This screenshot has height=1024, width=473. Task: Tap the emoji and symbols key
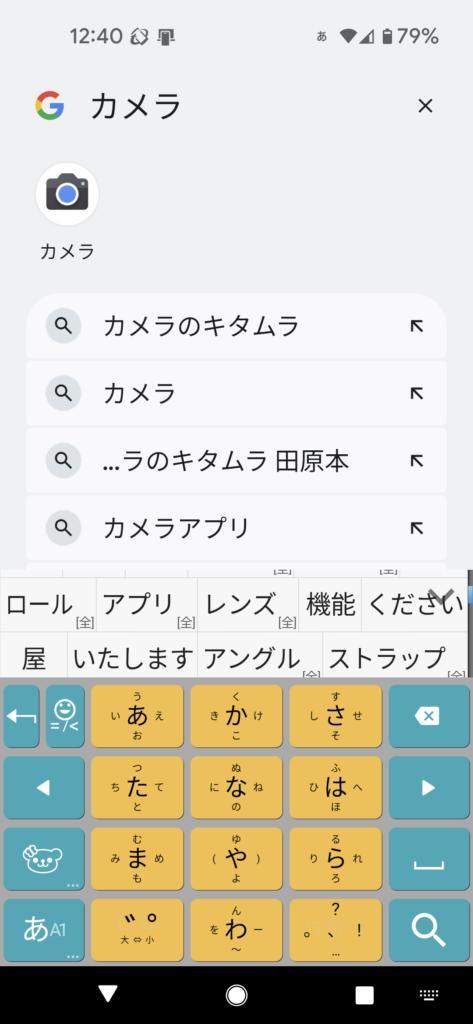(65, 716)
